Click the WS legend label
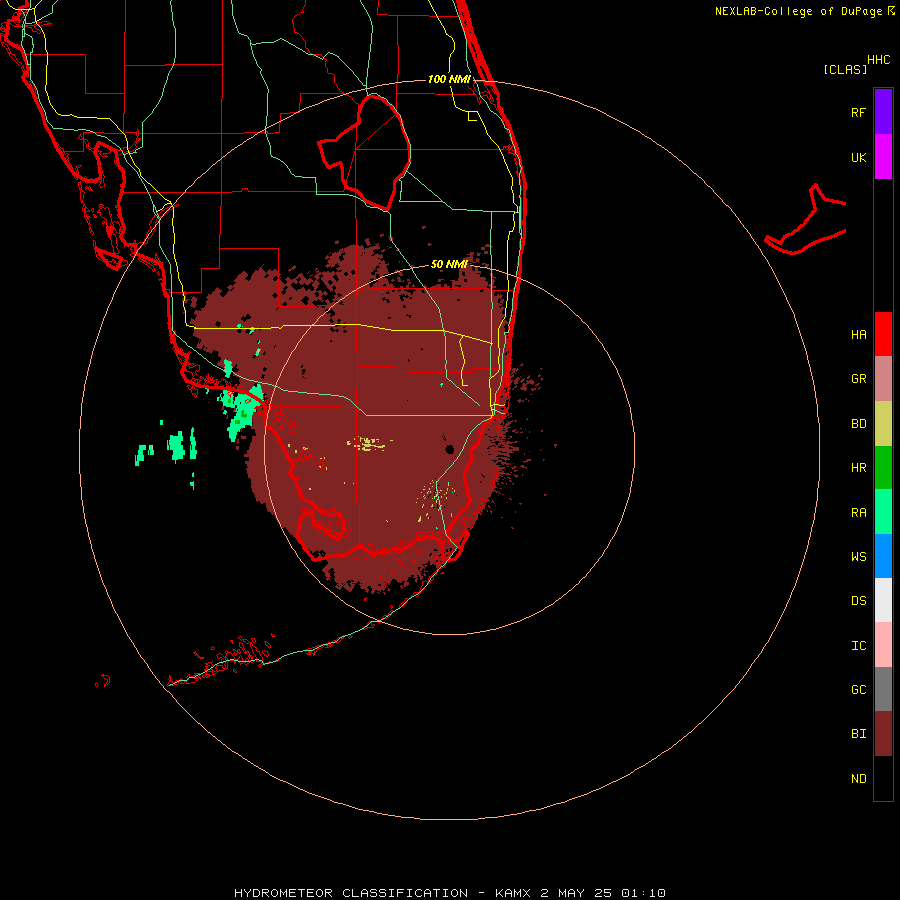The height and width of the screenshot is (900, 900). (858, 557)
